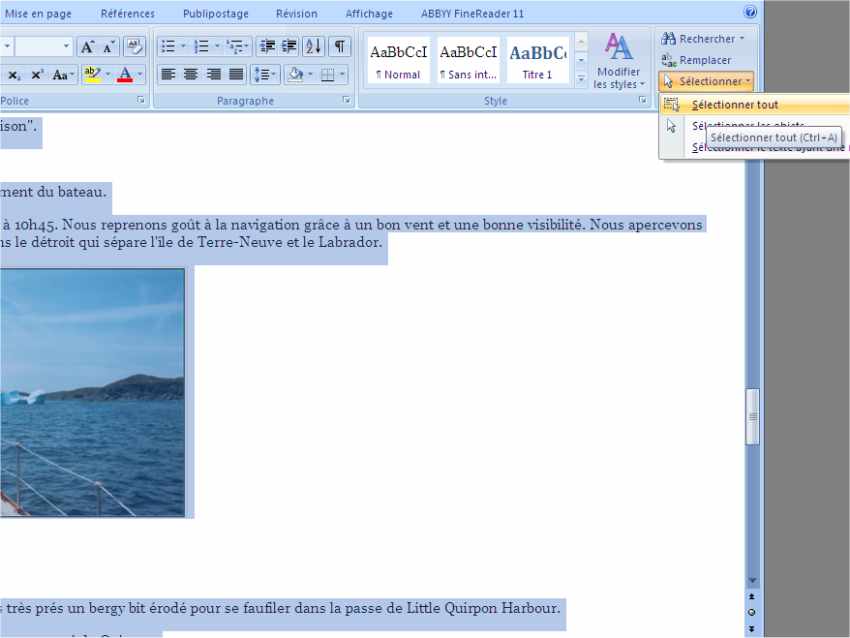850x638 pixels.
Task: Go to the Publipostage tab
Action: click(x=215, y=14)
